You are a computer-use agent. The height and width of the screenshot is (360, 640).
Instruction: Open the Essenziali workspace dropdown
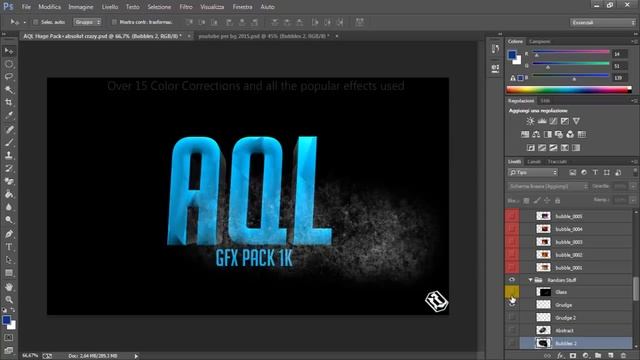coord(603,22)
